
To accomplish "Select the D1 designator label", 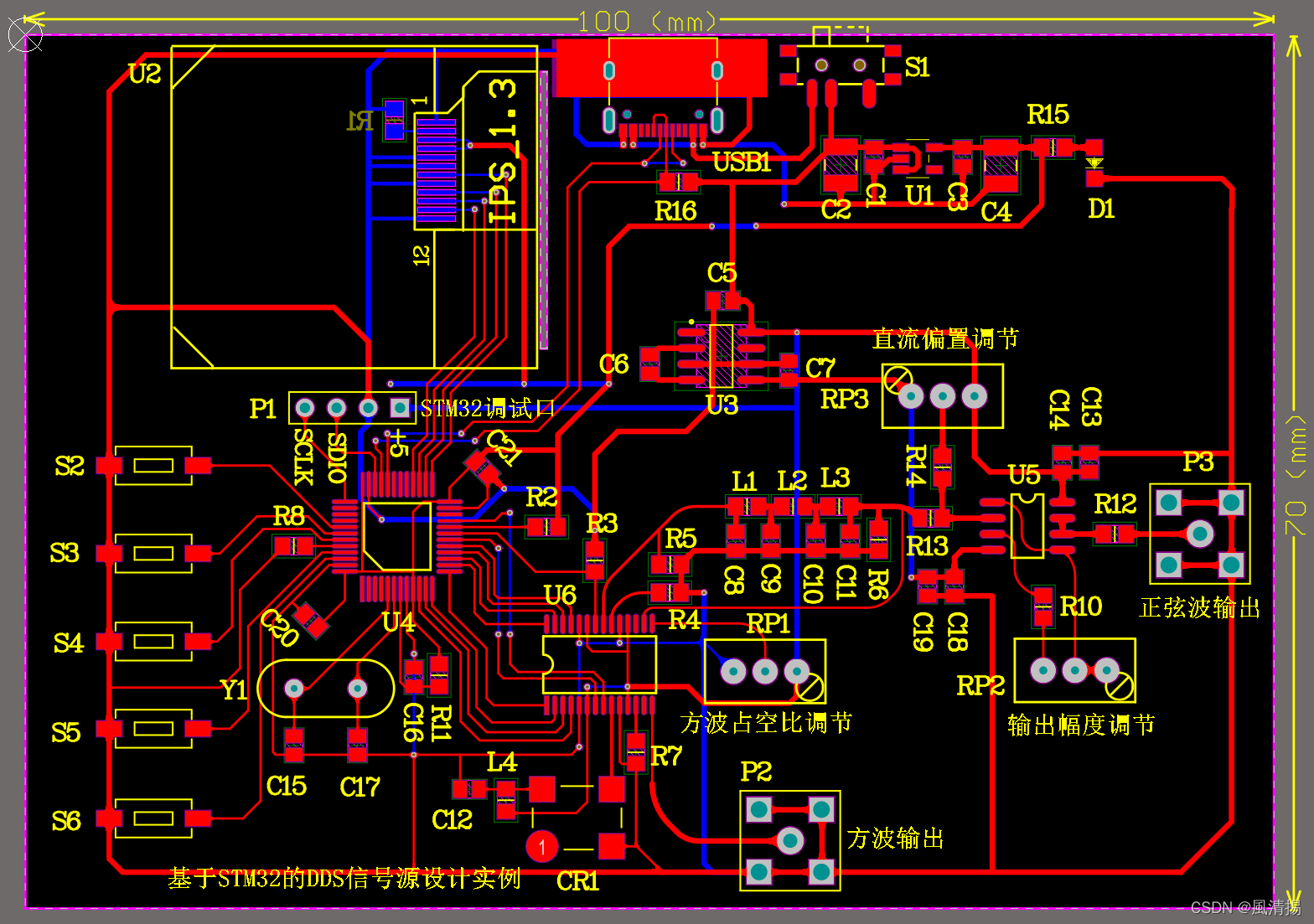I will click(x=1101, y=209).
